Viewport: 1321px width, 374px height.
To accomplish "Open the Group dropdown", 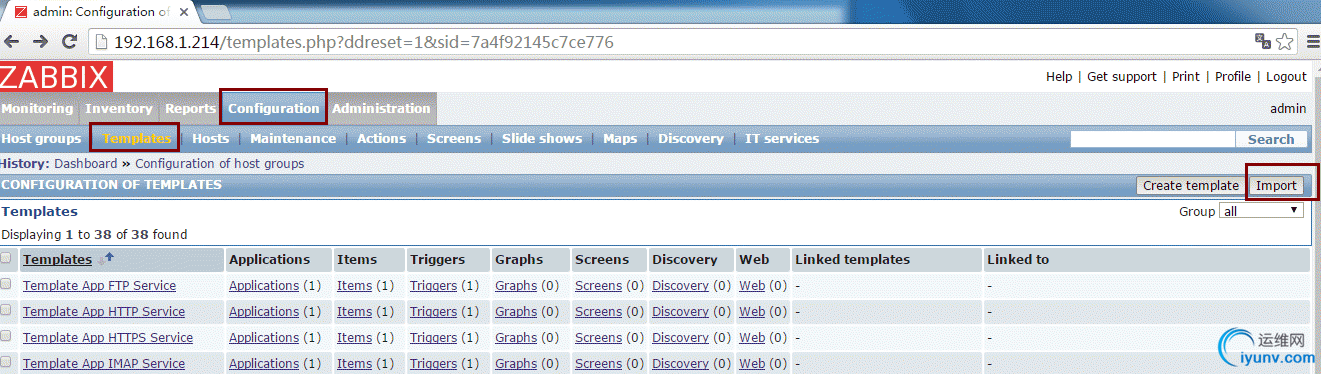I will pyautogui.click(x=1261, y=211).
